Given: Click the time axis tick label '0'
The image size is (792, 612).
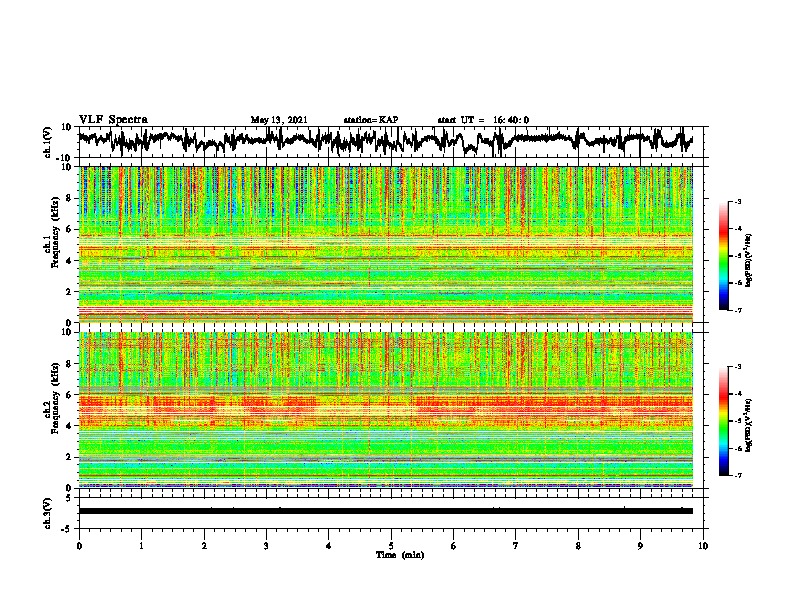Looking at the screenshot, I should click(79, 546).
